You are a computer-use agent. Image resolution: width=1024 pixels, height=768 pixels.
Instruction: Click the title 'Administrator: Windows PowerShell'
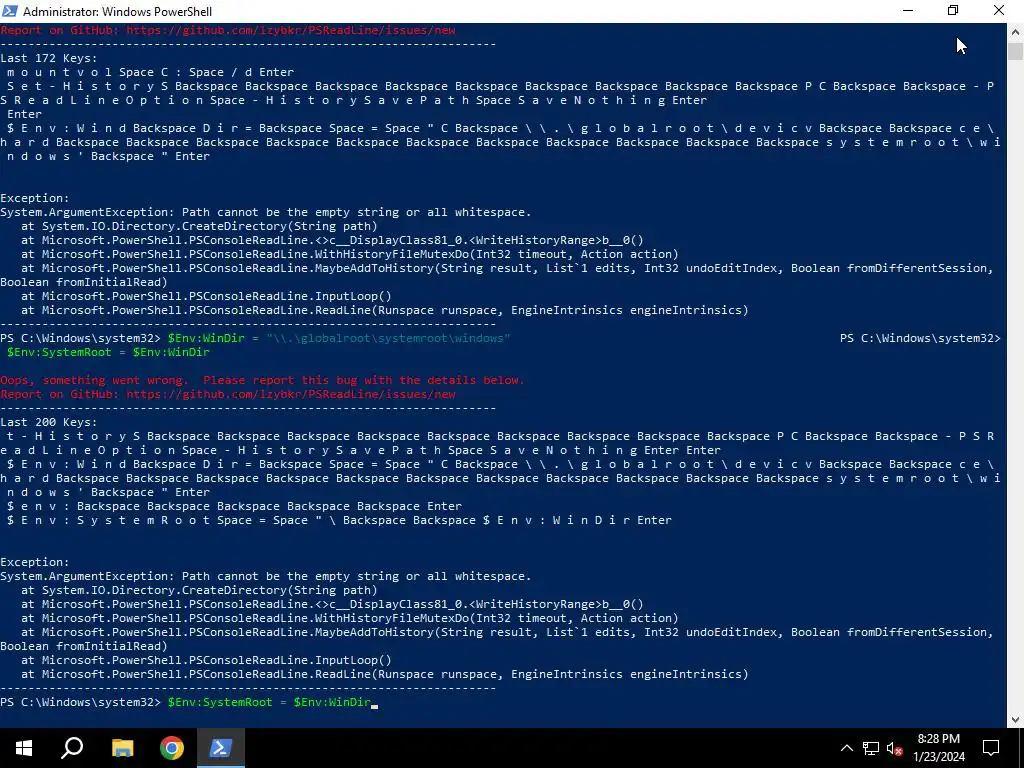pyautogui.click(x=118, y=11)
